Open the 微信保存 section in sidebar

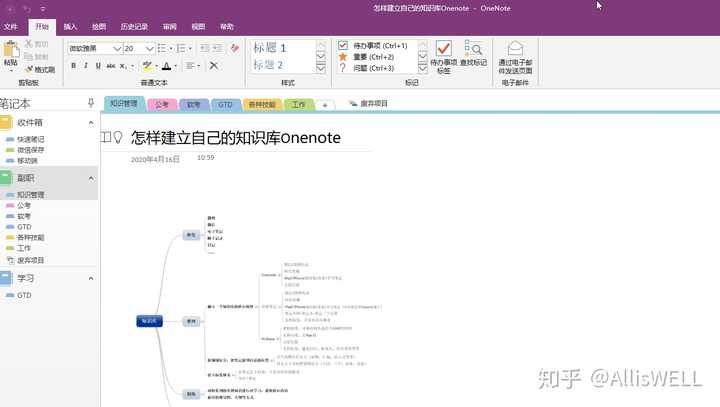[x=31, y=150]
